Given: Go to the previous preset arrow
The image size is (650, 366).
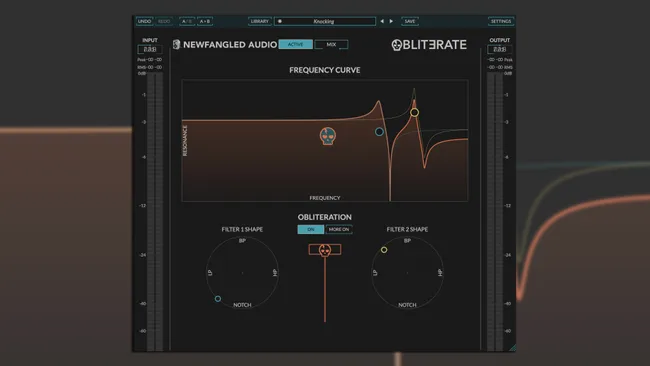Looking at the screenshot, I should (382, 21).
